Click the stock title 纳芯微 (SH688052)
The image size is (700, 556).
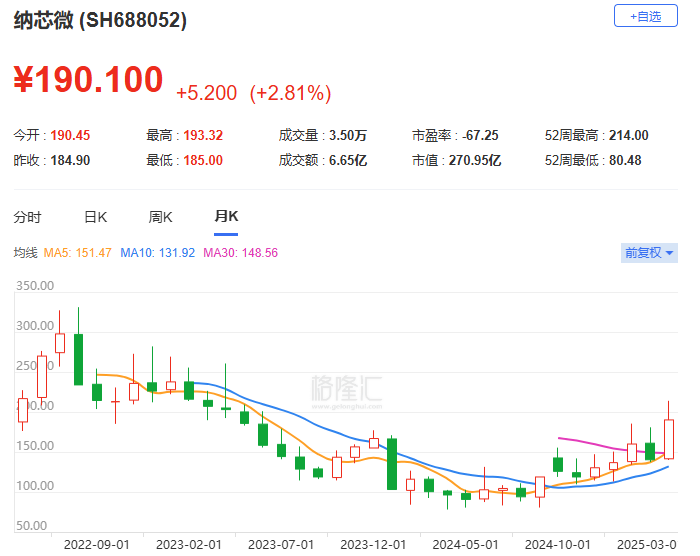coord(100,20)
